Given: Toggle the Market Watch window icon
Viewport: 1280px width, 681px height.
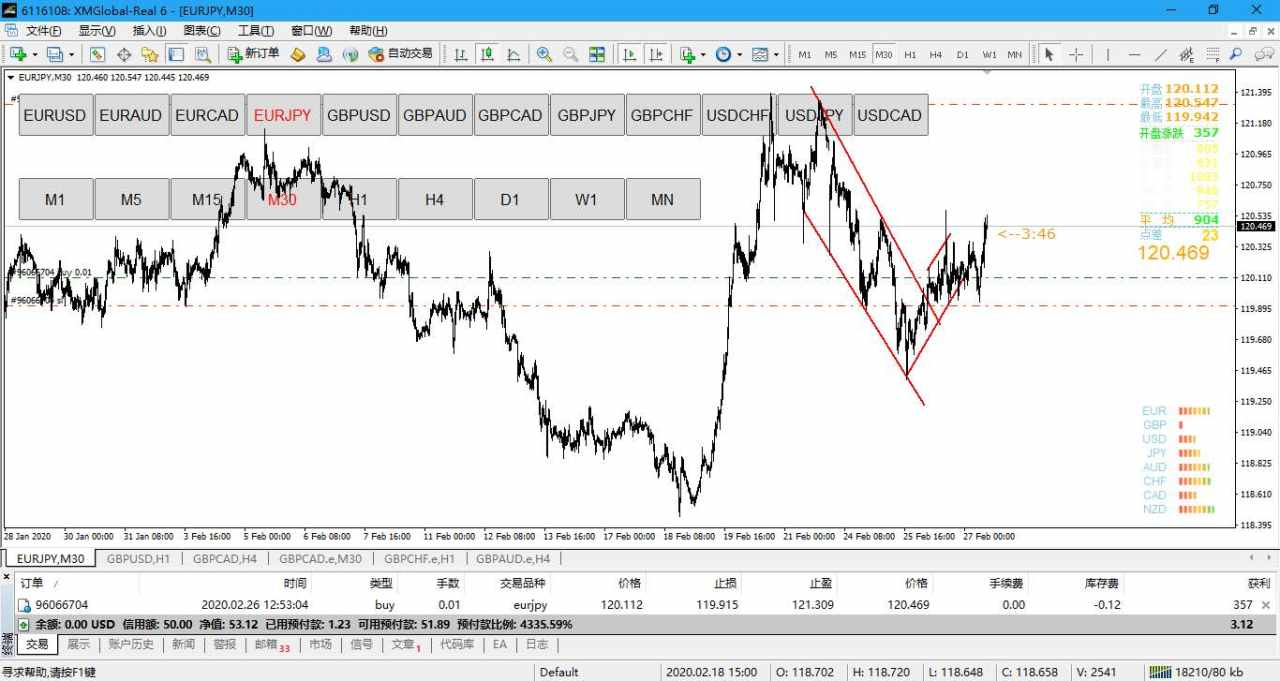Looking at the screenshot, I should click(x=97, y=54).
